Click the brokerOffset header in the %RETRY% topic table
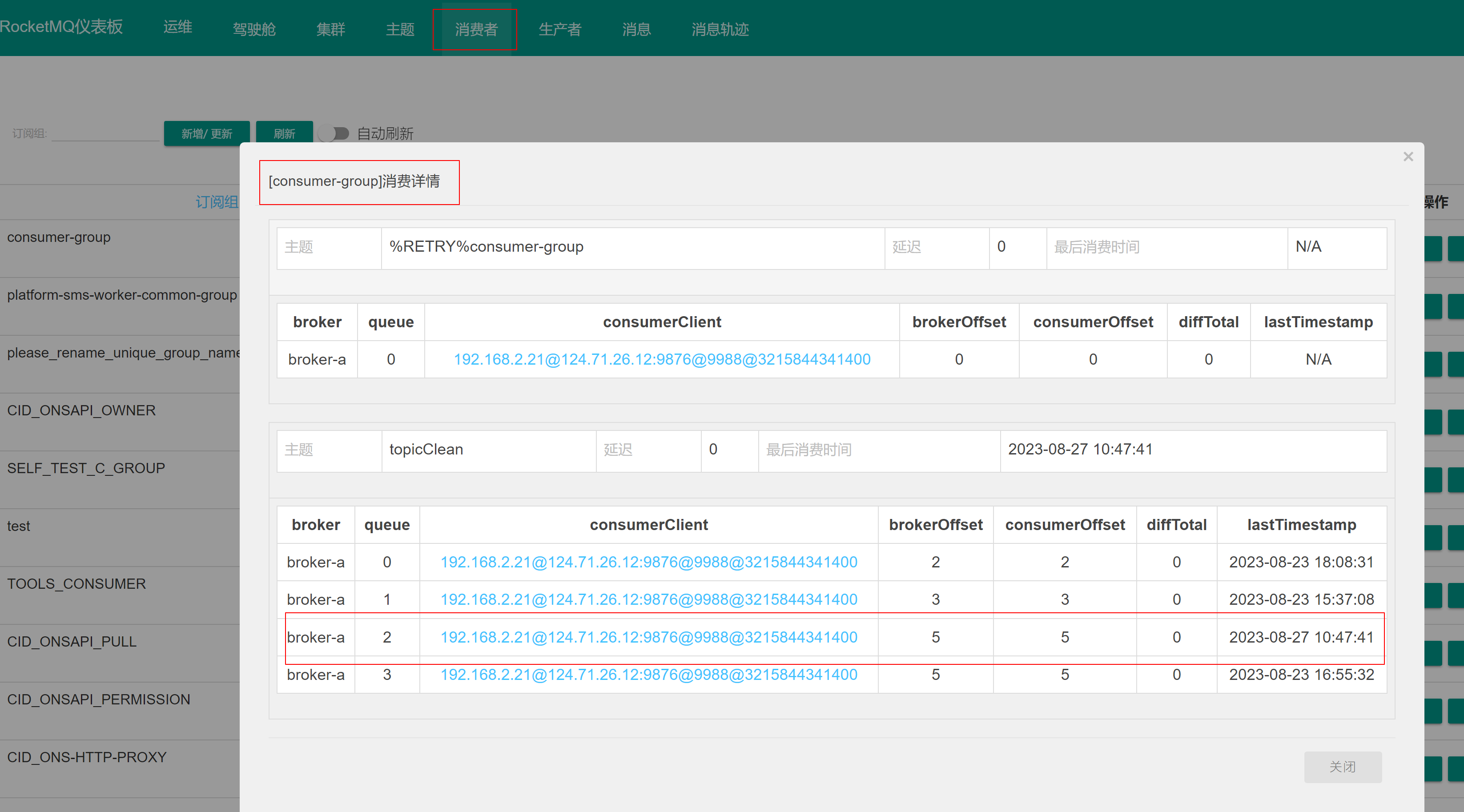 point(959,322)
